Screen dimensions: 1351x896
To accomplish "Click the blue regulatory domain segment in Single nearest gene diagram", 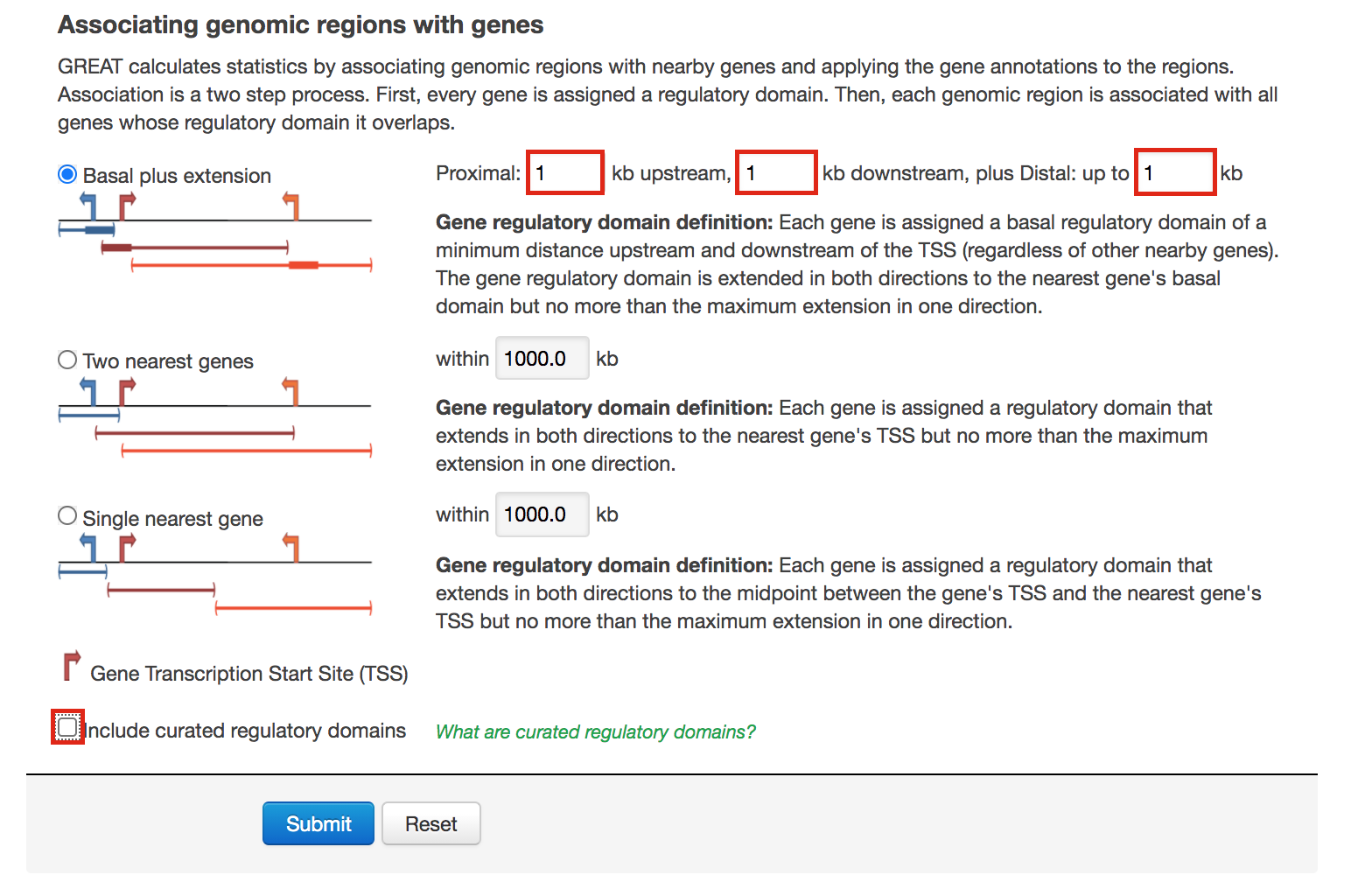I will [x=81, y=570].
